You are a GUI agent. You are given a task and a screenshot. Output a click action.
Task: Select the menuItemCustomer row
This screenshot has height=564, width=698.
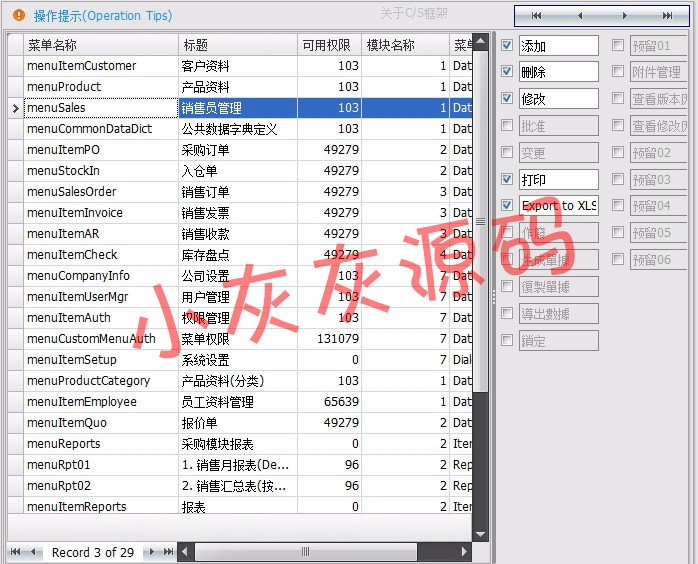coord(240,66)
